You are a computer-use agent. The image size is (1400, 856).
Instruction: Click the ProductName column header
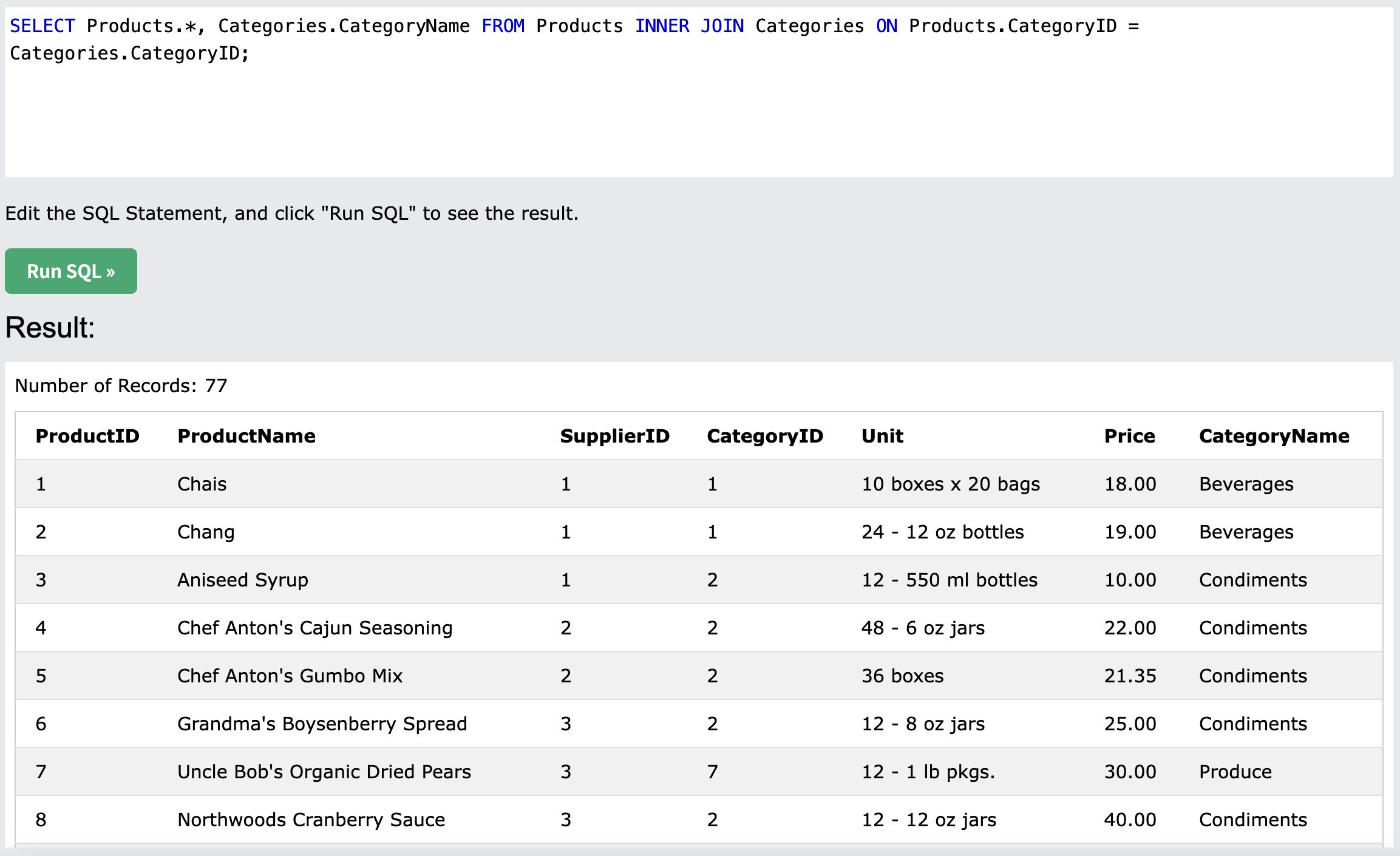(246, 436)
